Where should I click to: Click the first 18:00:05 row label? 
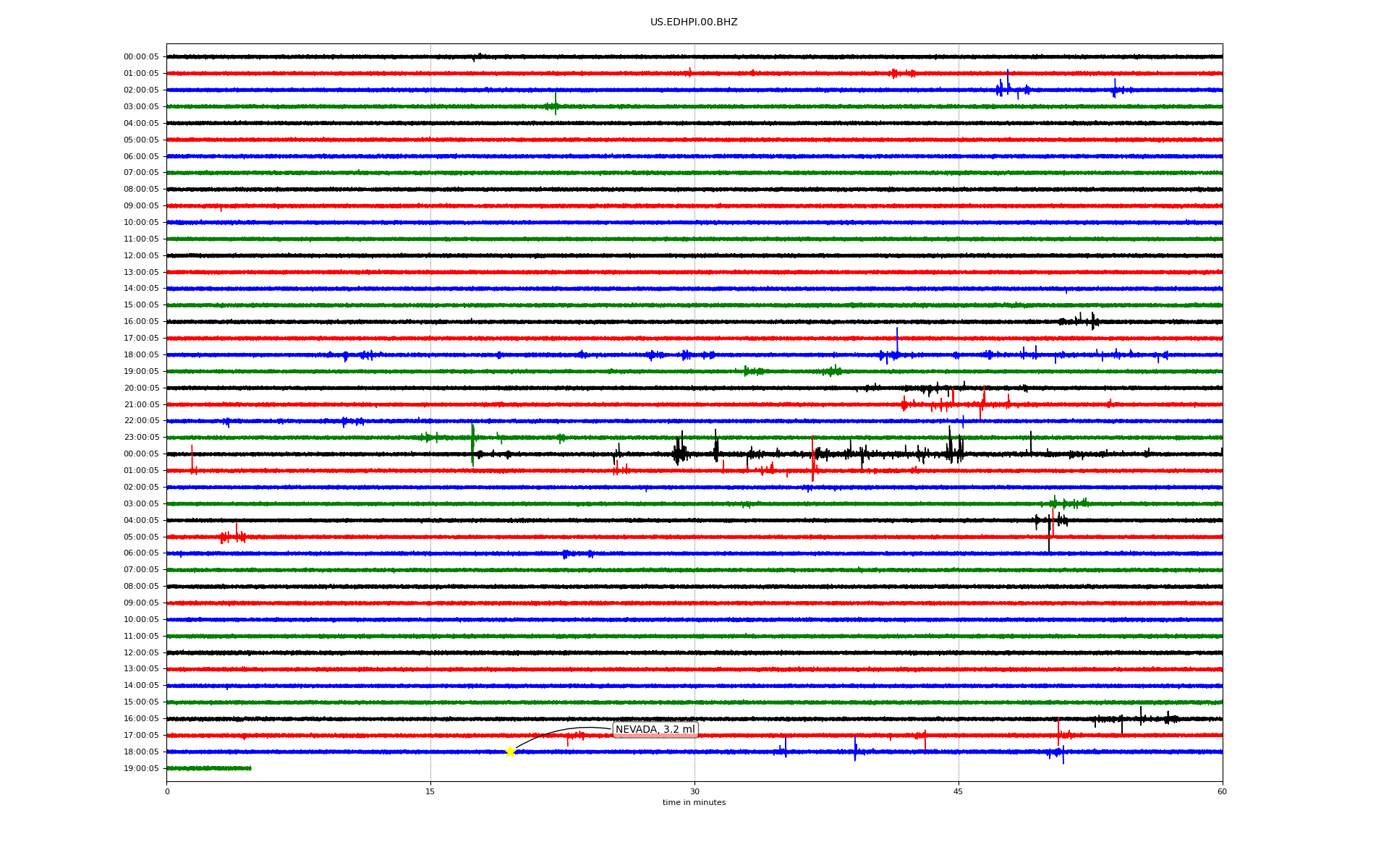(141, 355)
